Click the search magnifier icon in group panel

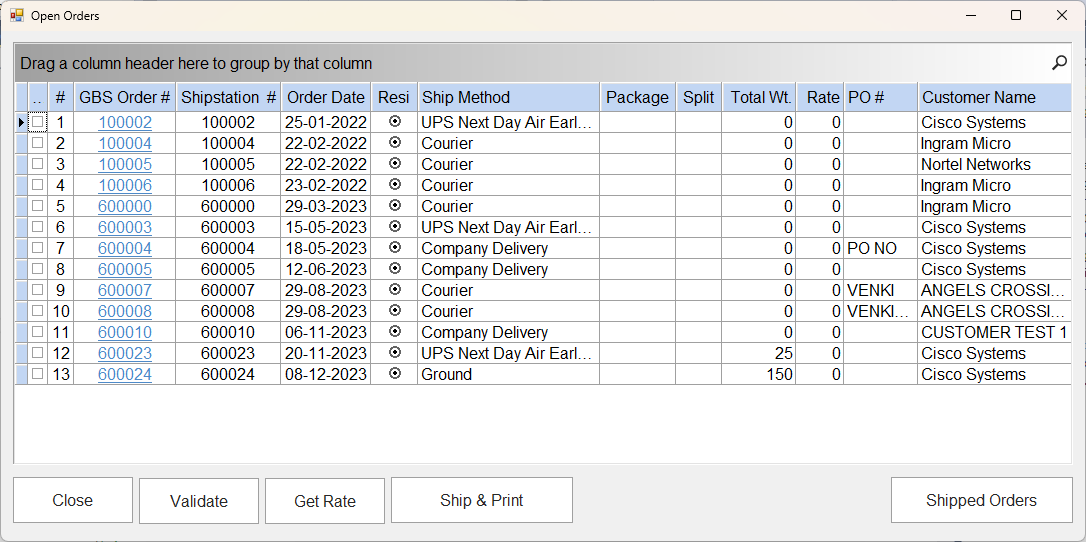click(x=1059, y=63)
